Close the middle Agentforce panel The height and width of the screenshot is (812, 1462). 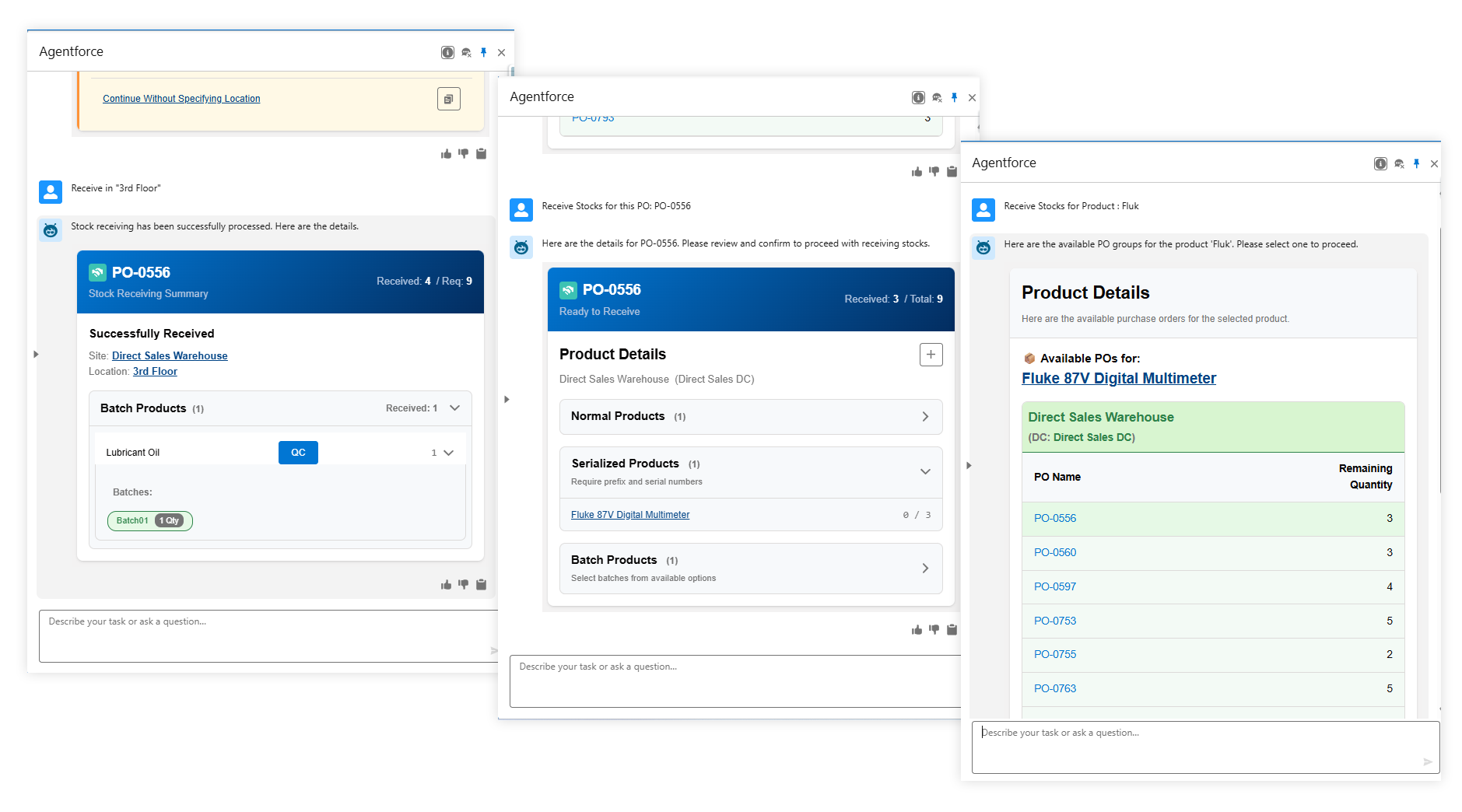pos(972,98)
